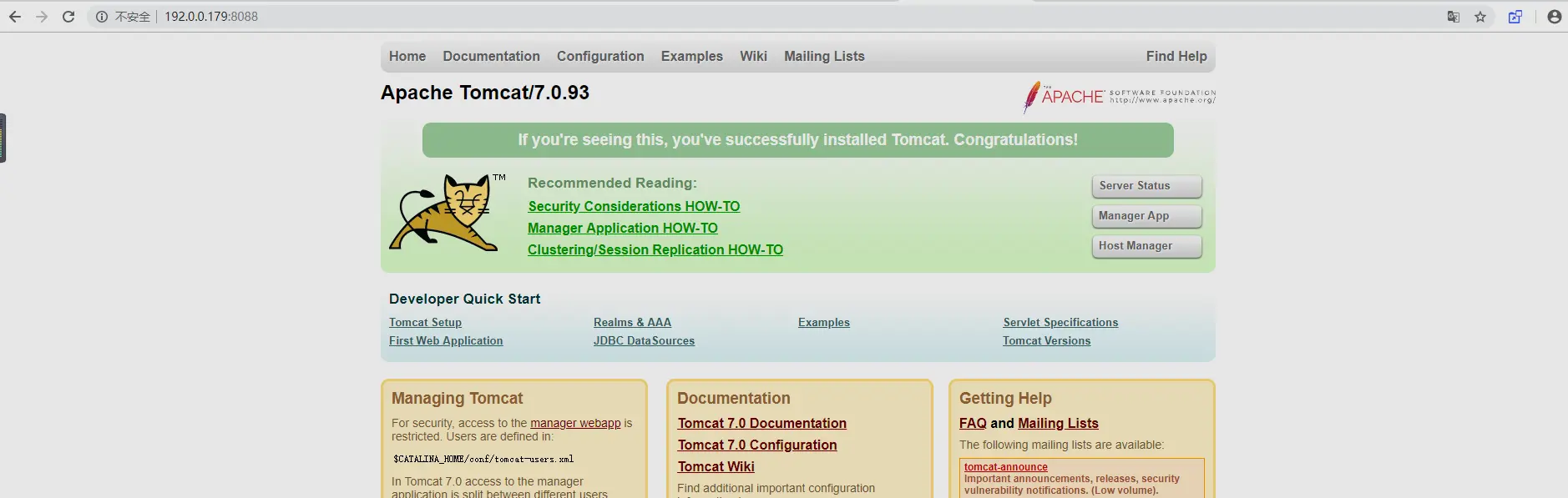Image resolution: width=1568 pixels, height=498 pixels.
Task: Click the Managing Tomcat heading
Action: 458,399
